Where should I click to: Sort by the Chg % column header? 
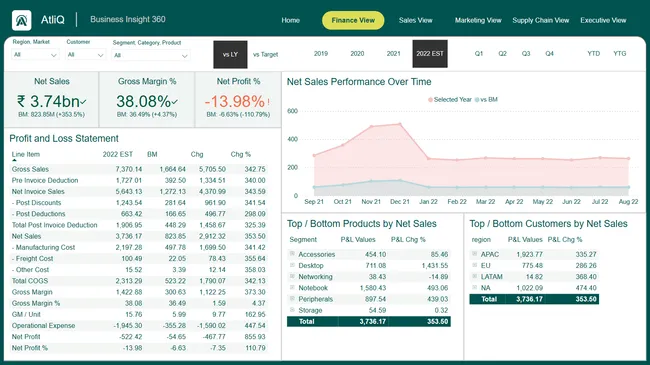click(241, 154)
